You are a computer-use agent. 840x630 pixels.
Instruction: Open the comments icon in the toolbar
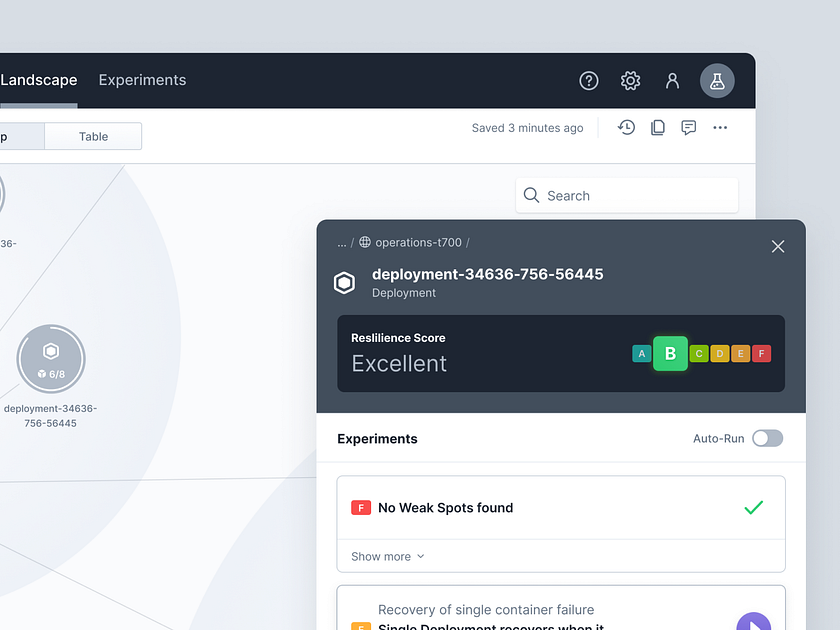coord(688,127)
